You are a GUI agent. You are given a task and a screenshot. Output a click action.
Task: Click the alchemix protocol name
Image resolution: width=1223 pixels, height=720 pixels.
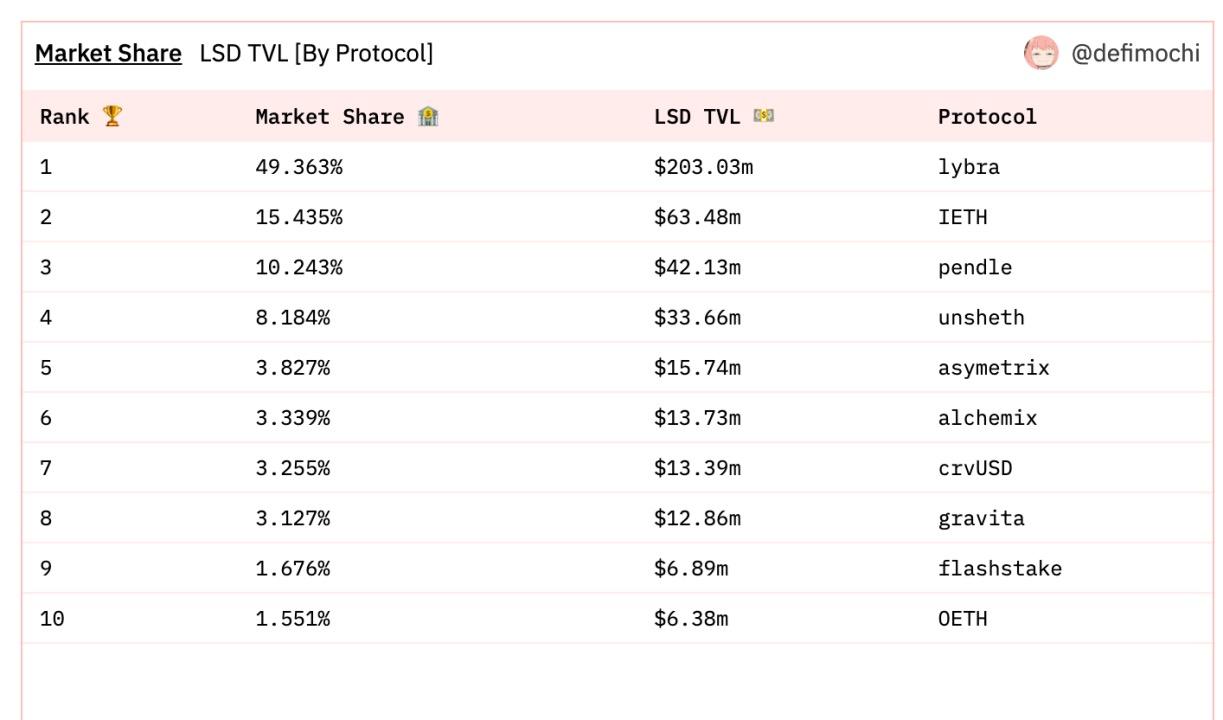pos(987,418)
